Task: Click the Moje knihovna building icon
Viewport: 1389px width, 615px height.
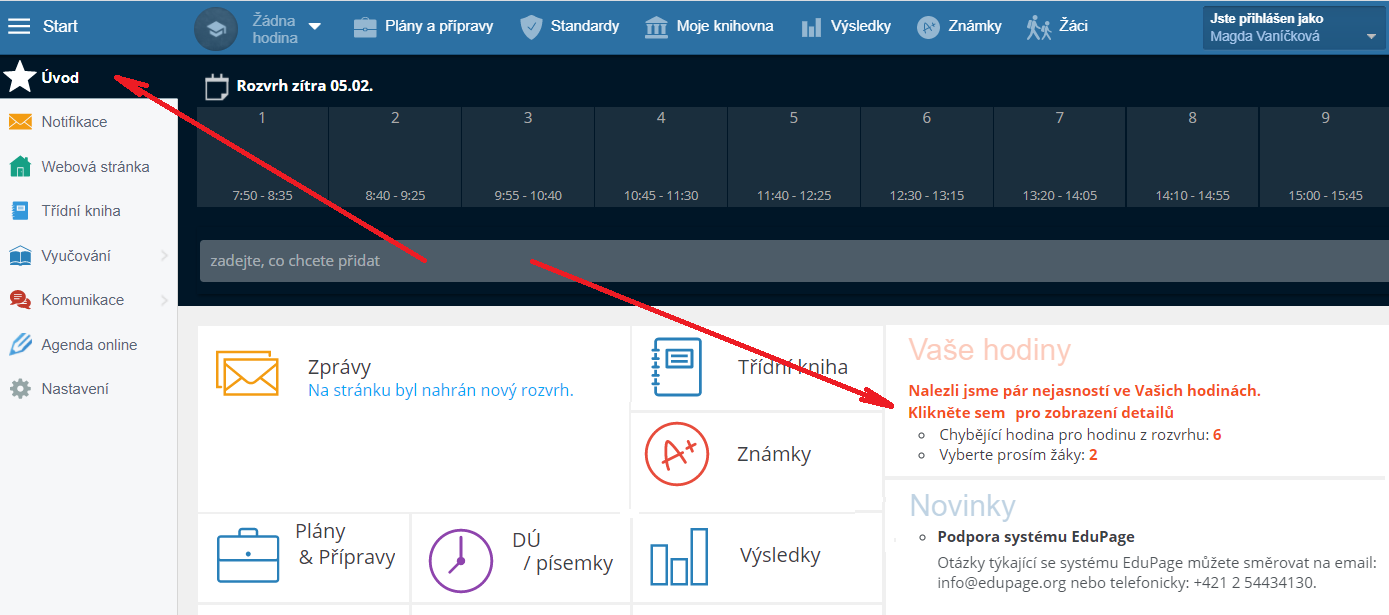Action: tap(657, 27)
